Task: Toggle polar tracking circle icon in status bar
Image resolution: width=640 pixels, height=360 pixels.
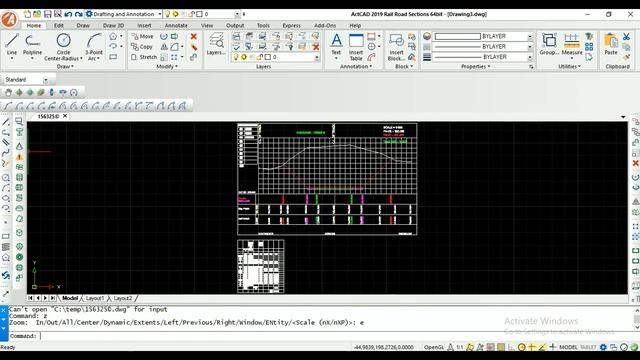Action: click(x=521, y=347)
